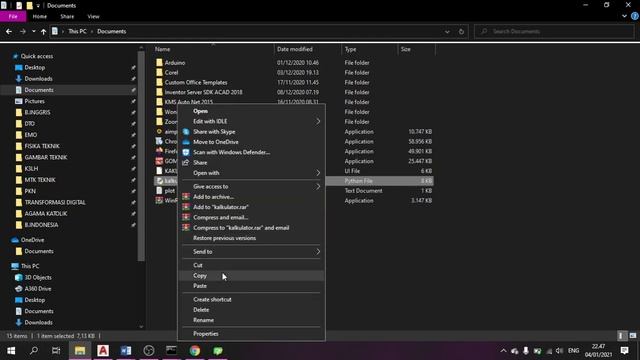Screen dimensions: 640x360
Task: Select Copy in context menu
Action: click(x=251, y=276)
